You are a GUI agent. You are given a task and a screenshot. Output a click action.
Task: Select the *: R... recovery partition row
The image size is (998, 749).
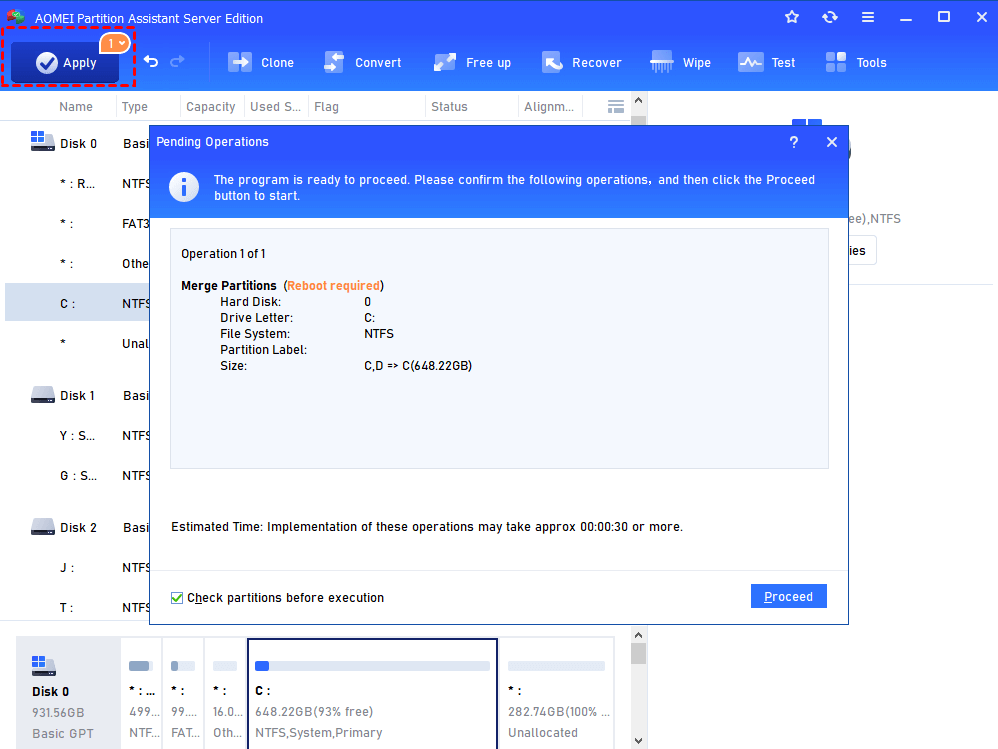click(x=78, y=183)
